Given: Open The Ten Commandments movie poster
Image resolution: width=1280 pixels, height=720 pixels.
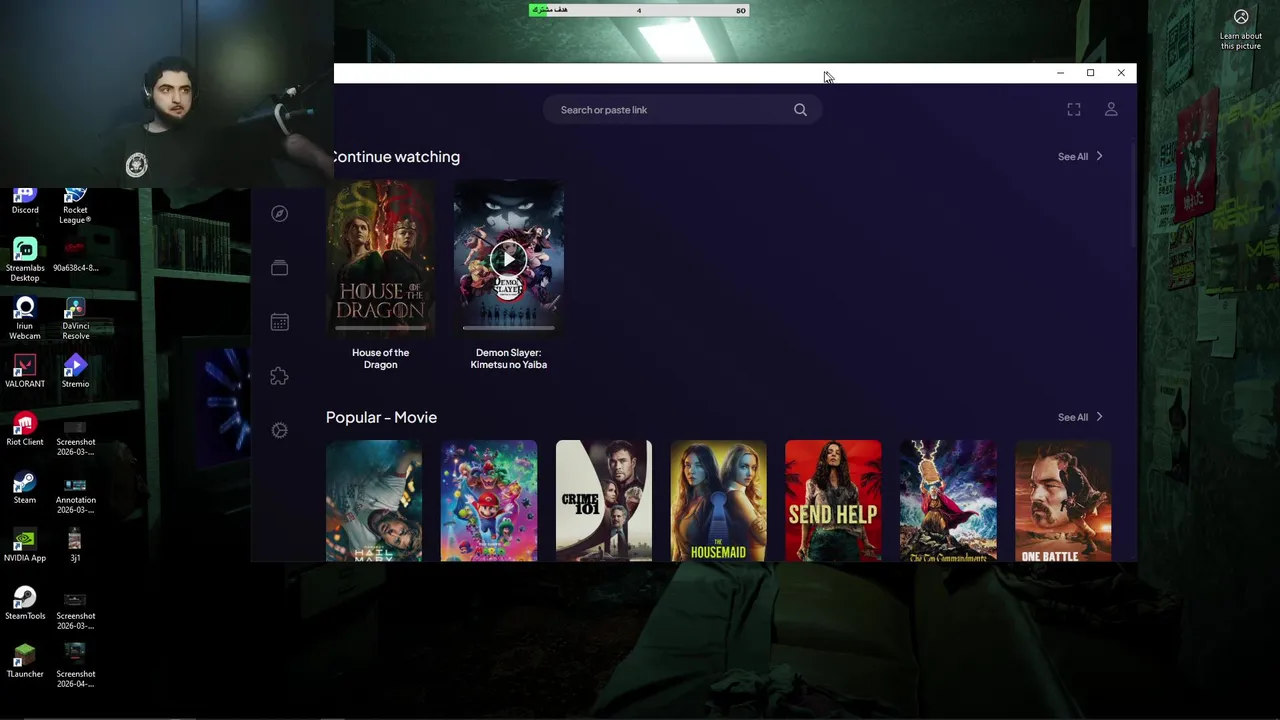Looking at the screenshot, I should (x=948, y=501).
